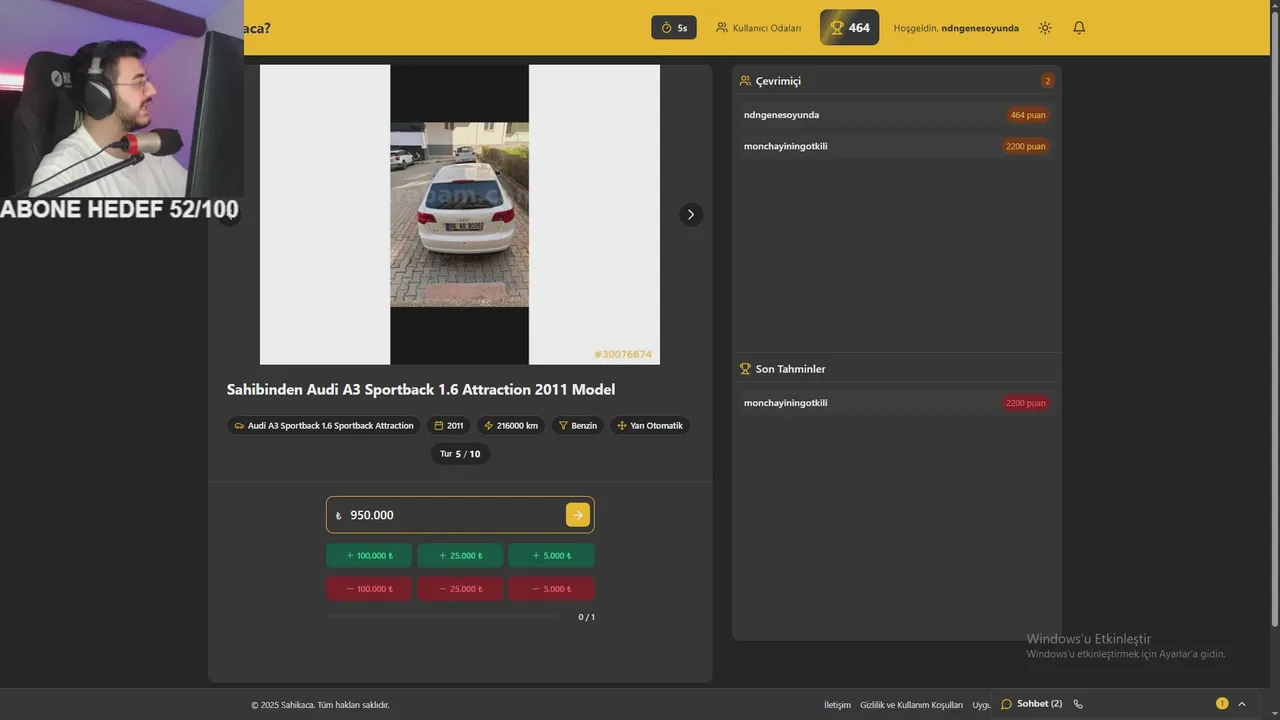Subtract 100.000 ₺ from the guess
1280x720 pixels.
(x=369, y=589)
